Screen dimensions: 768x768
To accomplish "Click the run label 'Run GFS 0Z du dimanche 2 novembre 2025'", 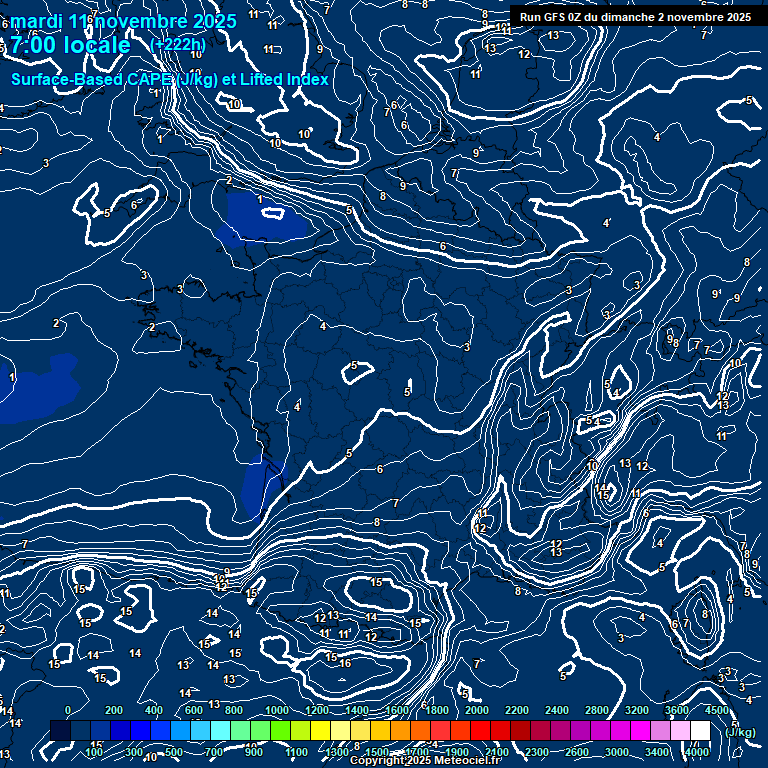I will [635, 17].
